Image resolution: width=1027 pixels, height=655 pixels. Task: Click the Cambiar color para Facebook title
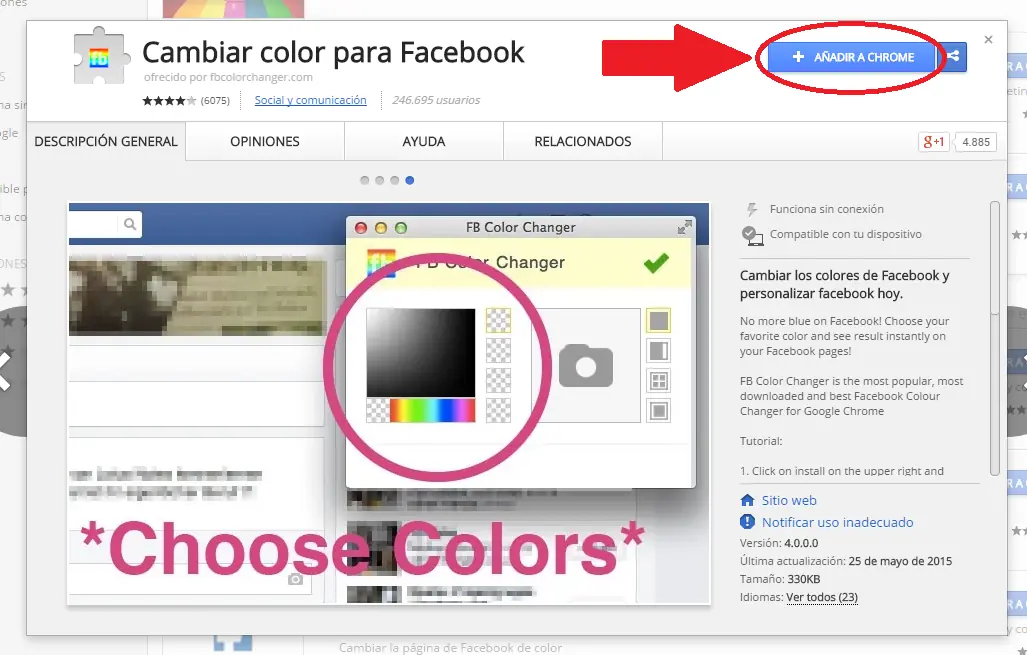tap(333, 52)
